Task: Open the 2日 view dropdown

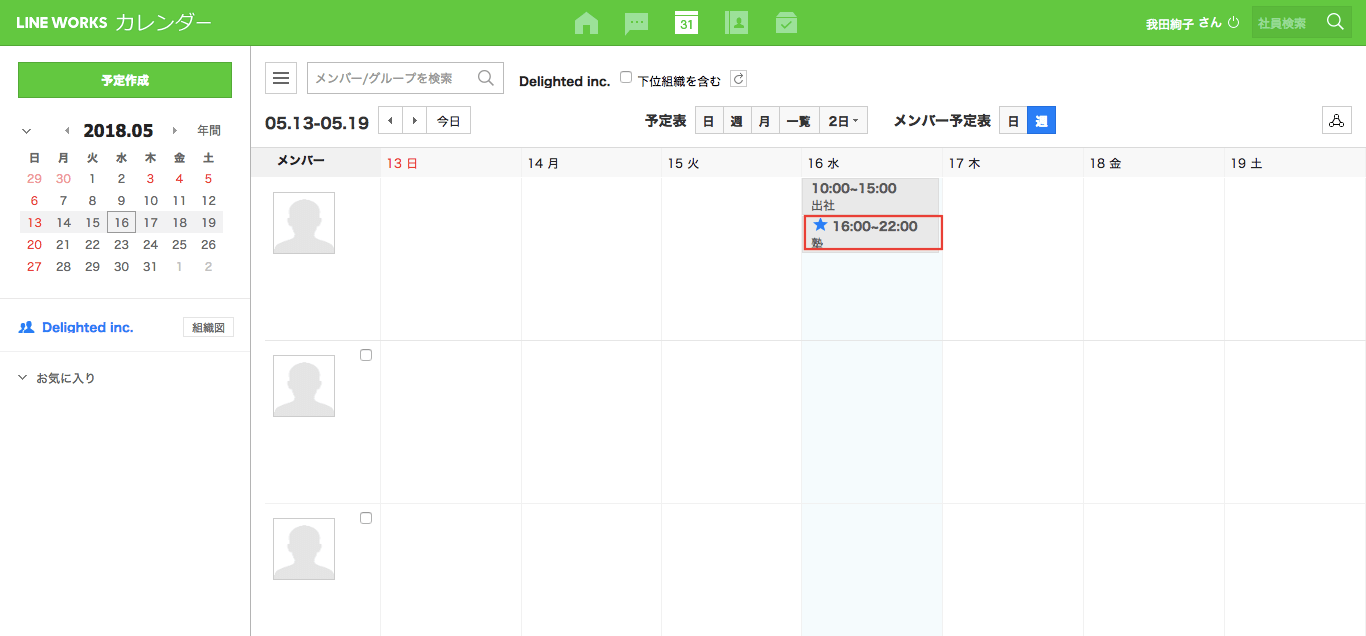Action: (x=843, y=121)
